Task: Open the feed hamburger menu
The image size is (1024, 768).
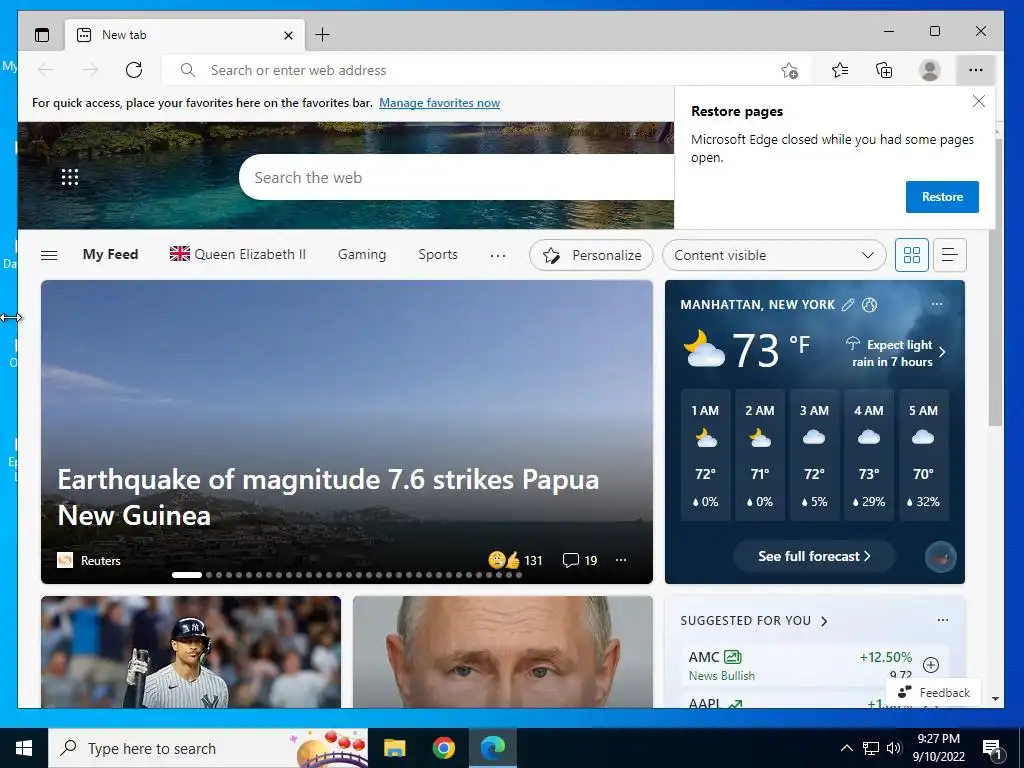Action: (x=49, y=255)
